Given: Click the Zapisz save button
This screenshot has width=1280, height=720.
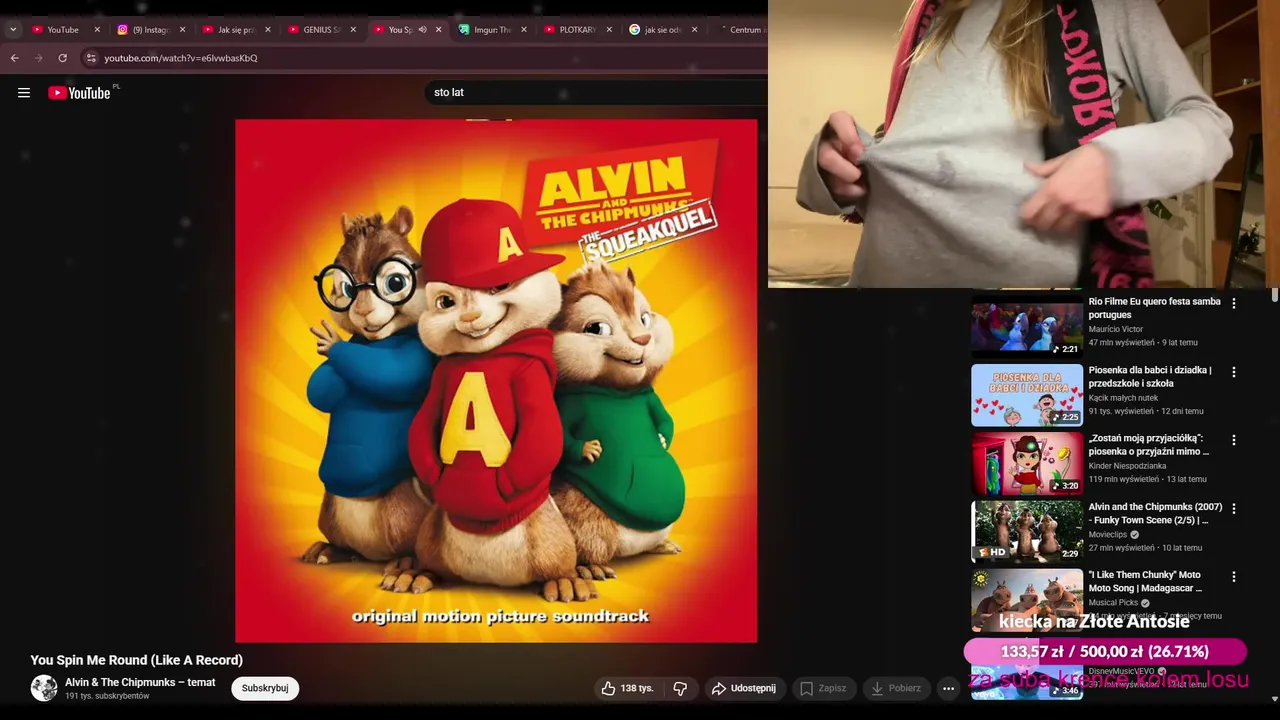Looking at the screenshot, I should click(x=823, y=688).
